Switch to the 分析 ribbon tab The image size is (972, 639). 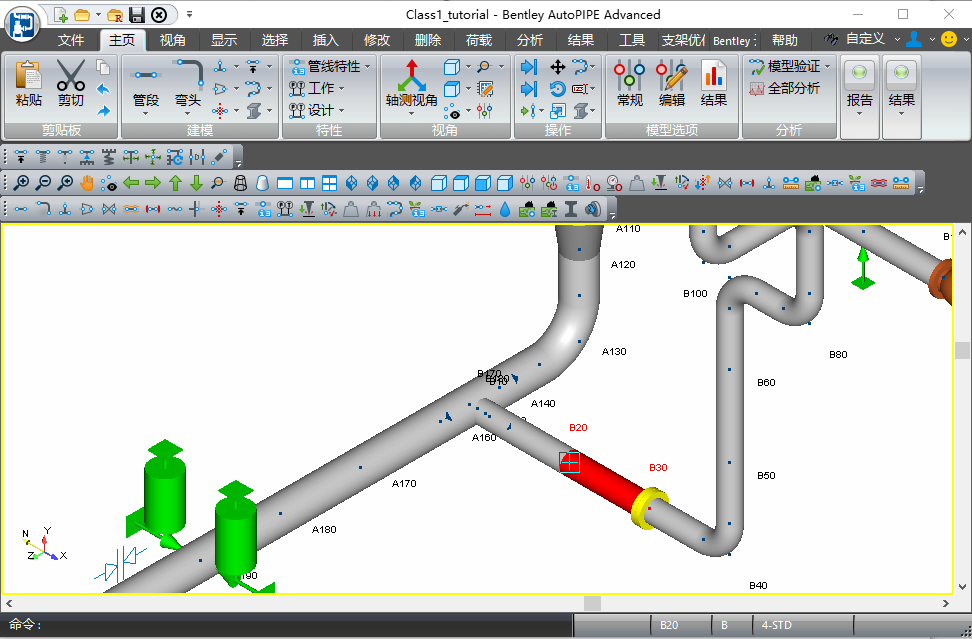[x=529, y=40]
